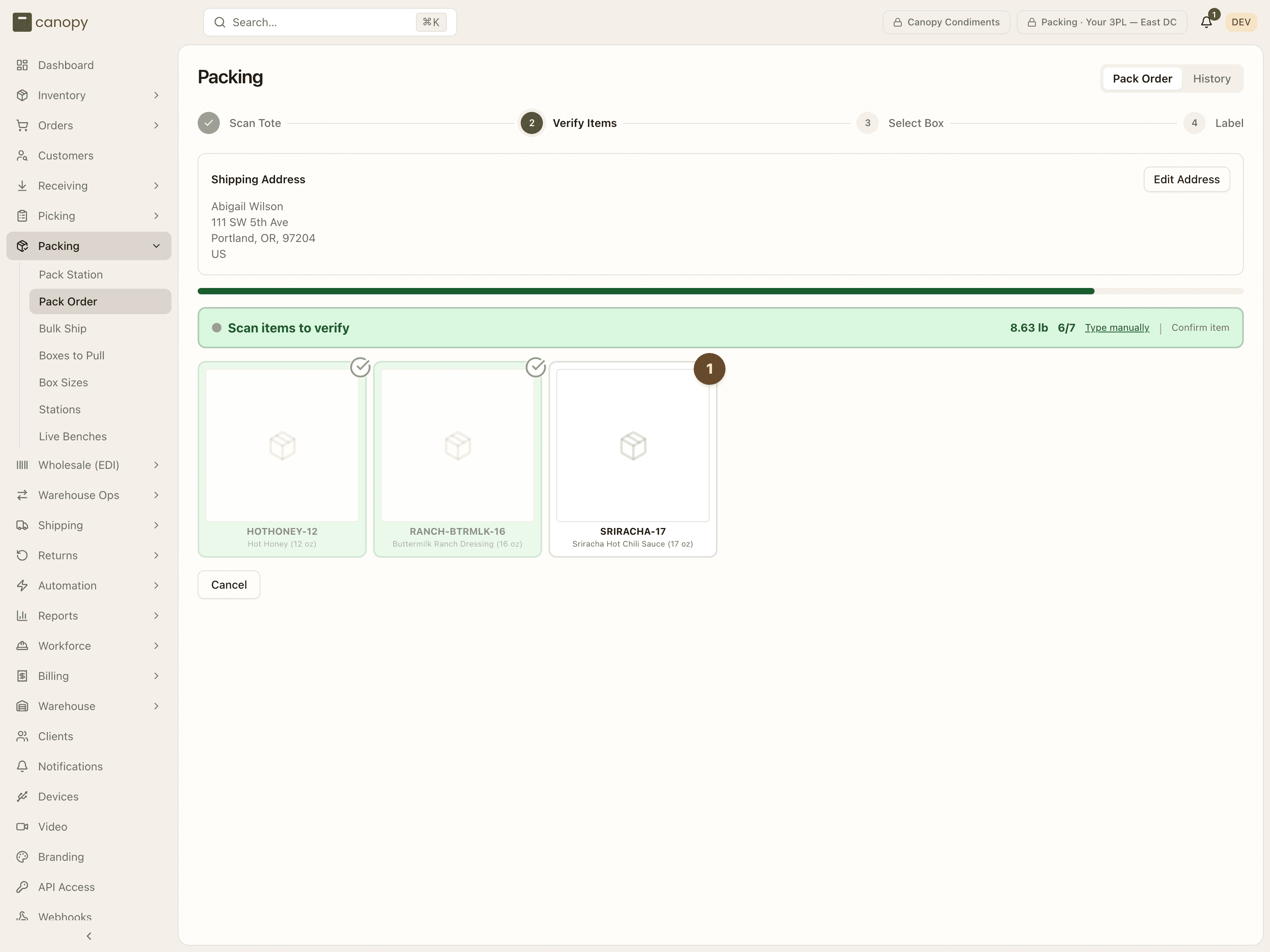Click the Video camera icon
Image resolution: width=1270 pixels, height=952 pixels.
point(22,826)
